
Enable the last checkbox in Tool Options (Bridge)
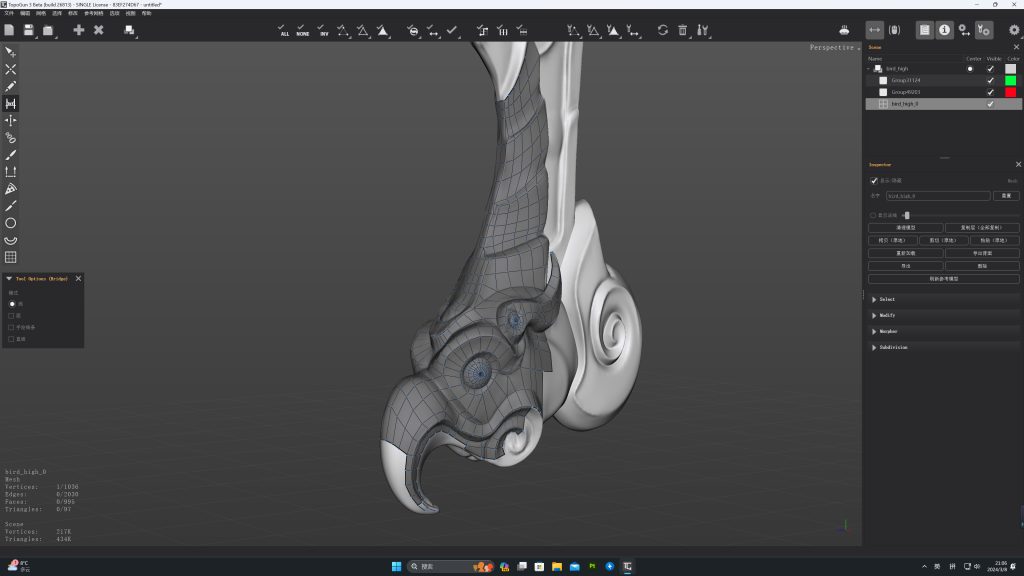(x=11, y=339)
